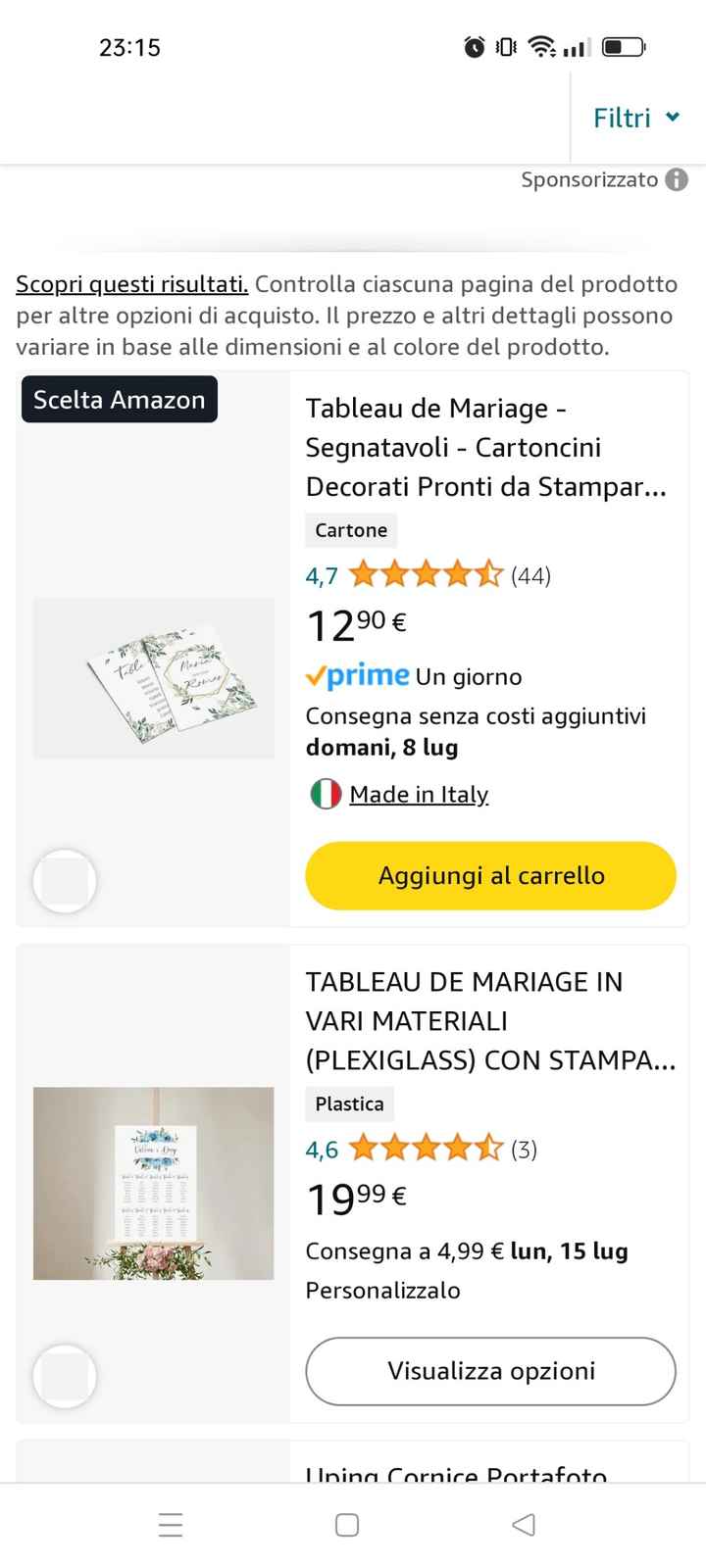Image resolution: width=706 pixels, height=1568 pixels.
Task: Open the Made in Italy link
Action: pyautogui.click(x=419, y=795)
